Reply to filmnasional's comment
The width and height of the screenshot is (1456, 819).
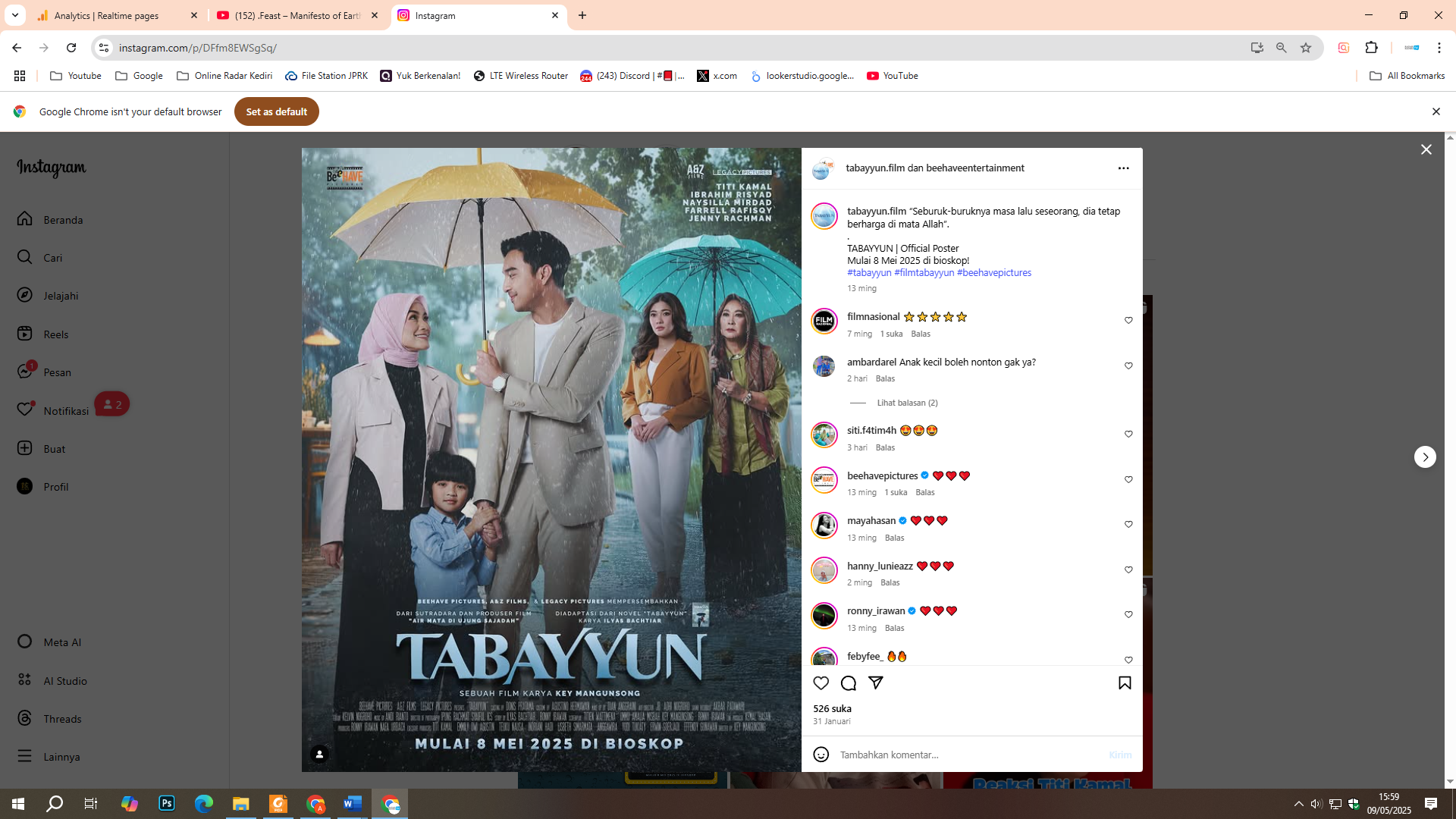point(921,334)
